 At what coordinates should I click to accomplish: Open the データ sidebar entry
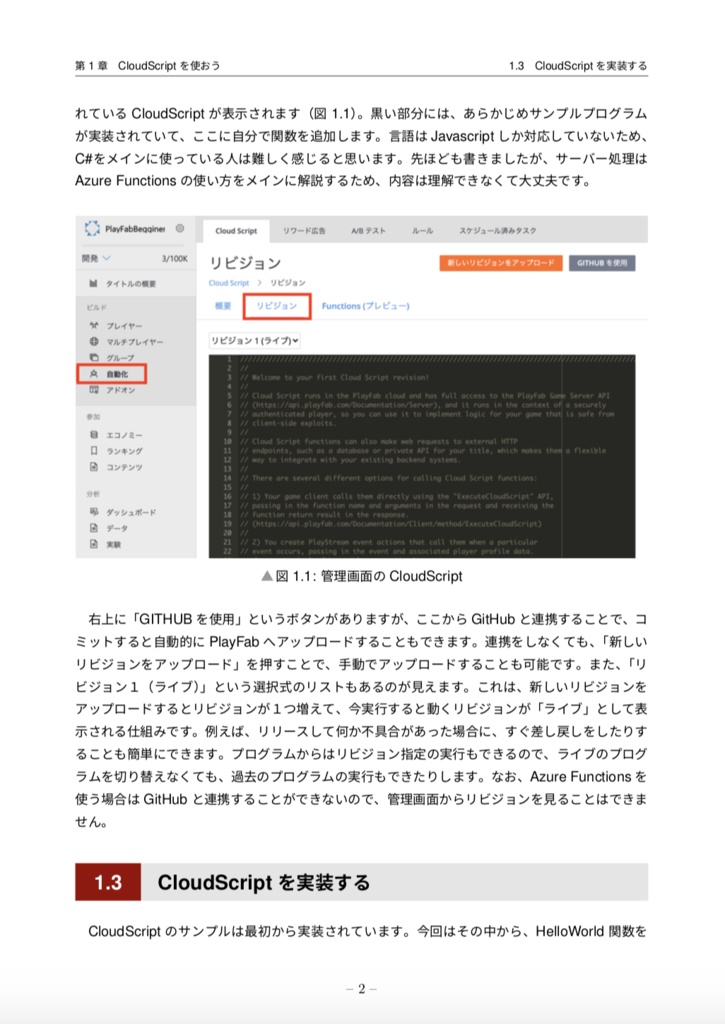117,528
